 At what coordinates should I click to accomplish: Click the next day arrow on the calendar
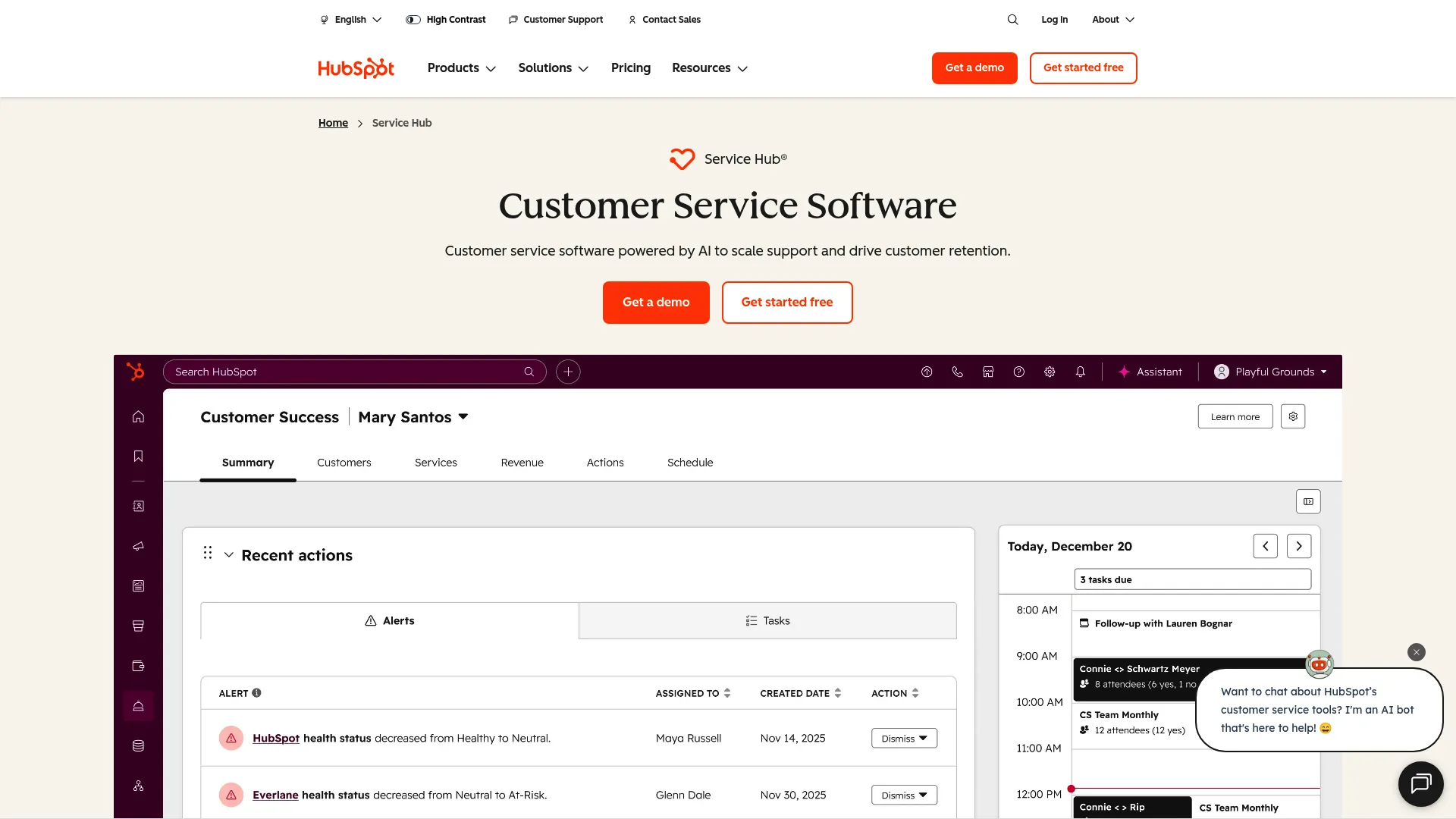coord(1298,545)
